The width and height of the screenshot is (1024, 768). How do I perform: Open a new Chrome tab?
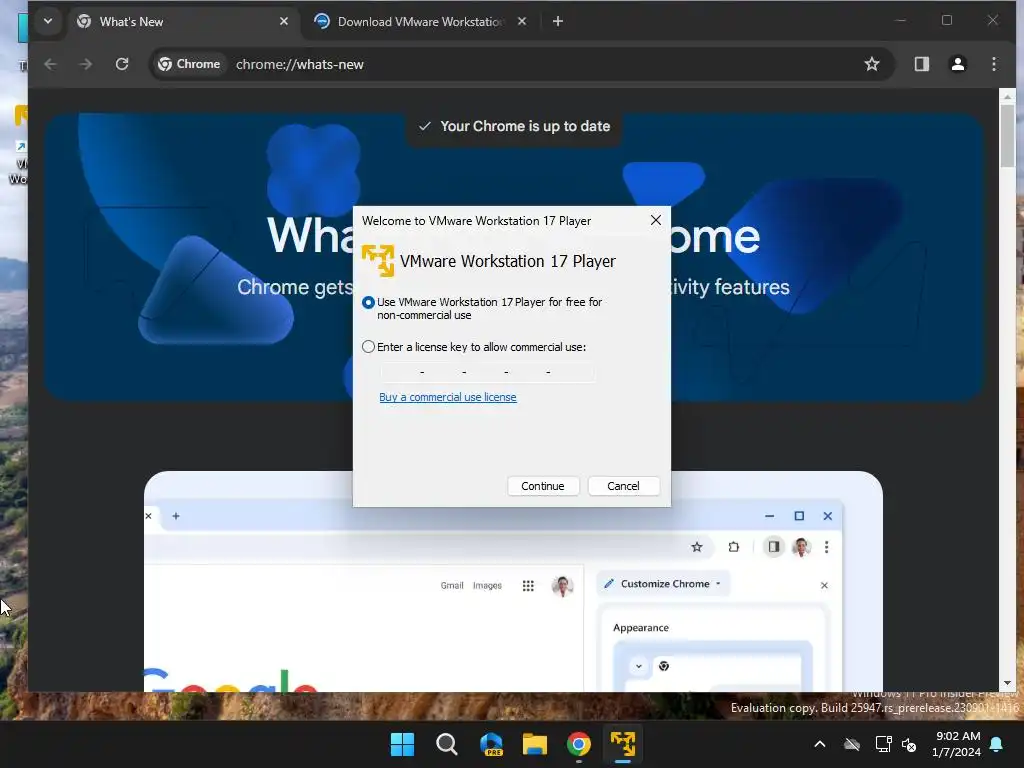click(558, 22)
